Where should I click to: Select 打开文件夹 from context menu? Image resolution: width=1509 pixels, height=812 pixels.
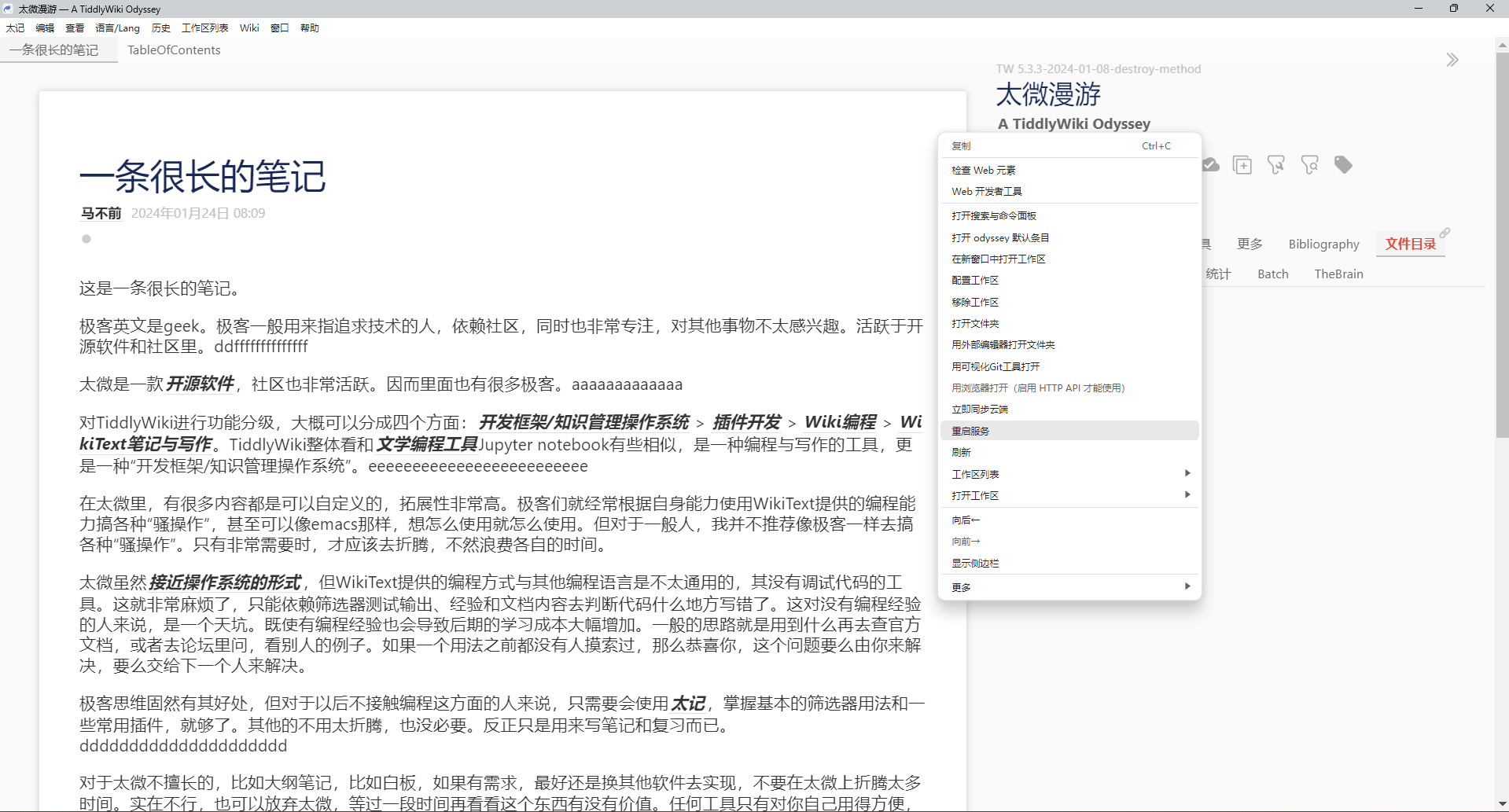1069,323
